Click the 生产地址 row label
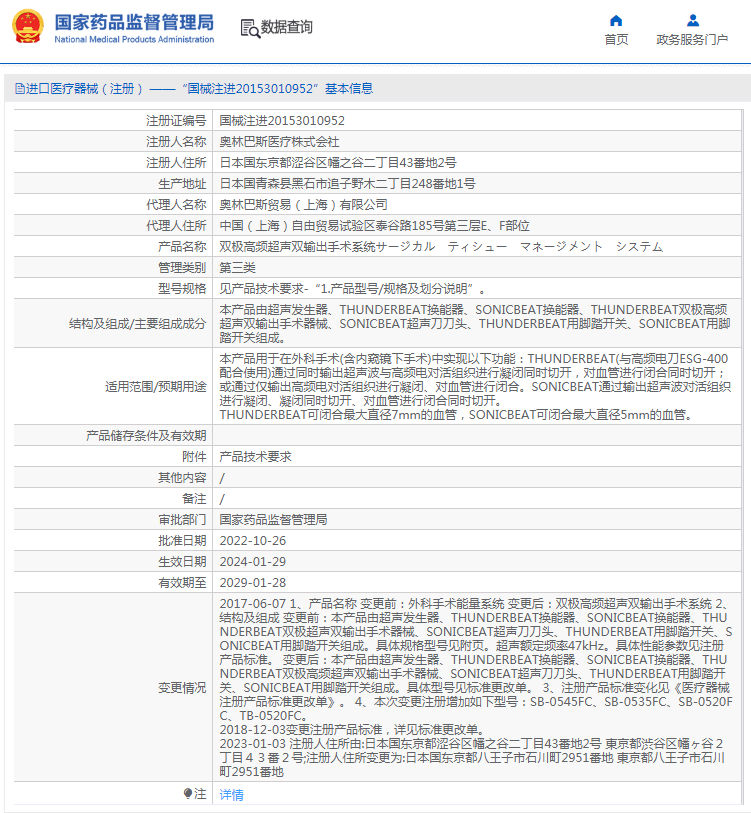Screen dimensions: 751x813 click(x=182, y=184)
